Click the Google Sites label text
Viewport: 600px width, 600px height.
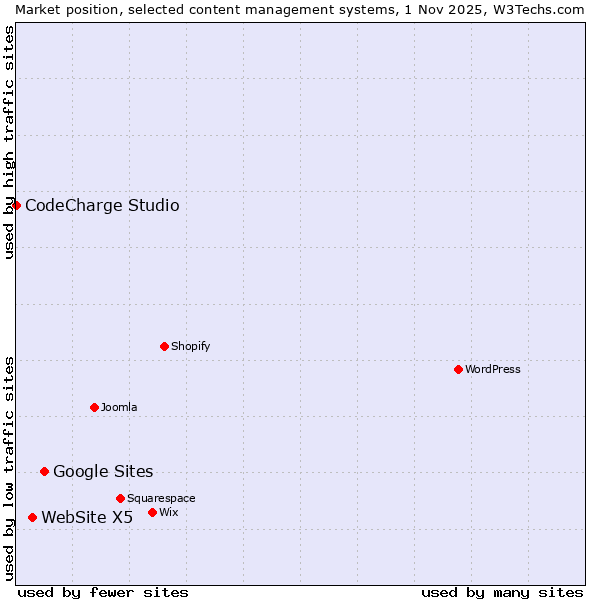[x=103, y=471]
